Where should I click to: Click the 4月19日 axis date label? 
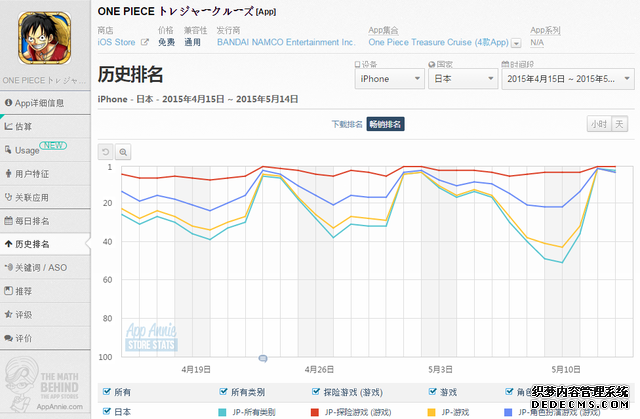pyautogui.click(x=196, y=370)
